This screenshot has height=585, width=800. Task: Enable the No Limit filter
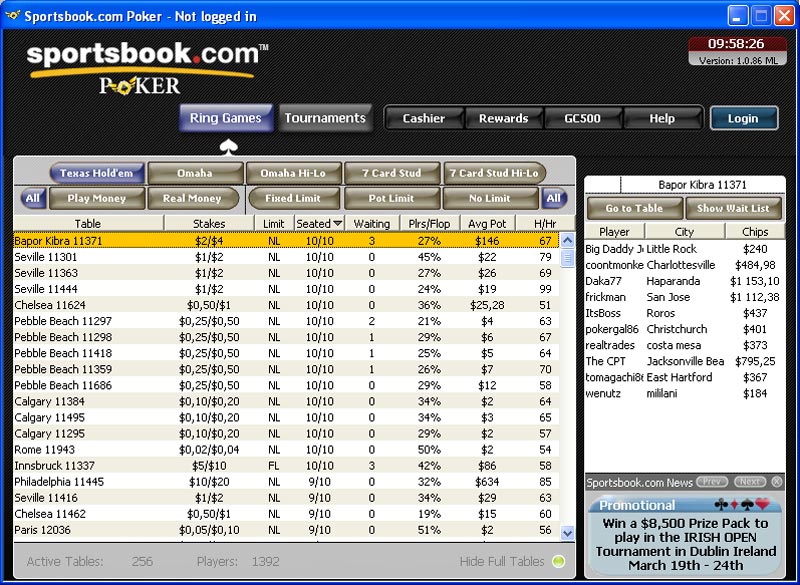click(490, 198)
